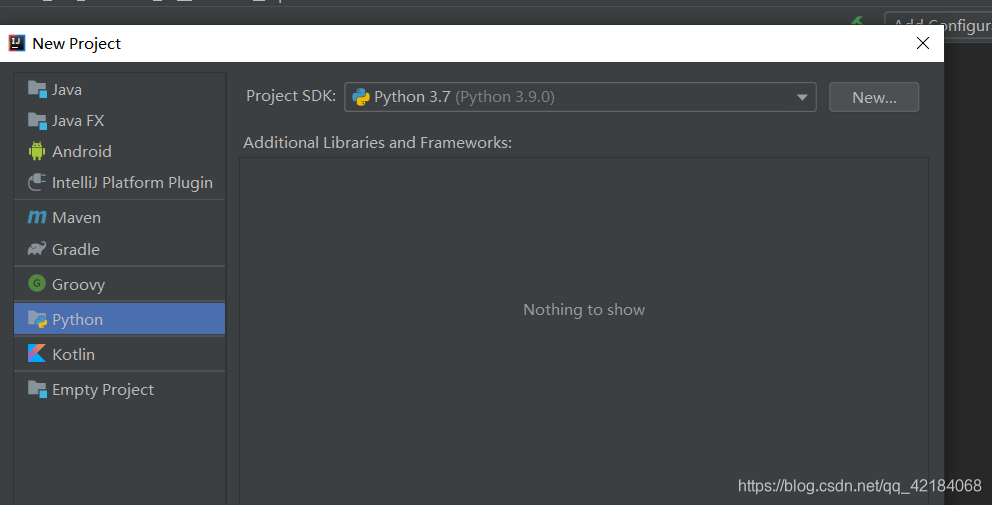Click the Maven 'm' icon

coord(37,217)
